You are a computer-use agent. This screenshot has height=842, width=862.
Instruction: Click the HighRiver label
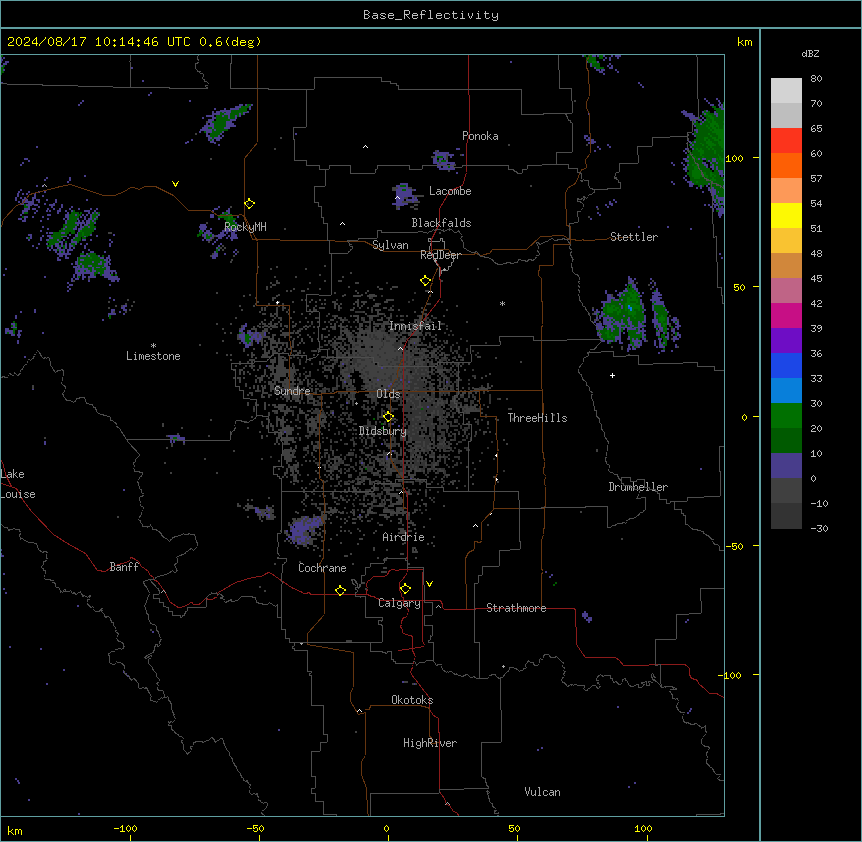coord(430,743)
